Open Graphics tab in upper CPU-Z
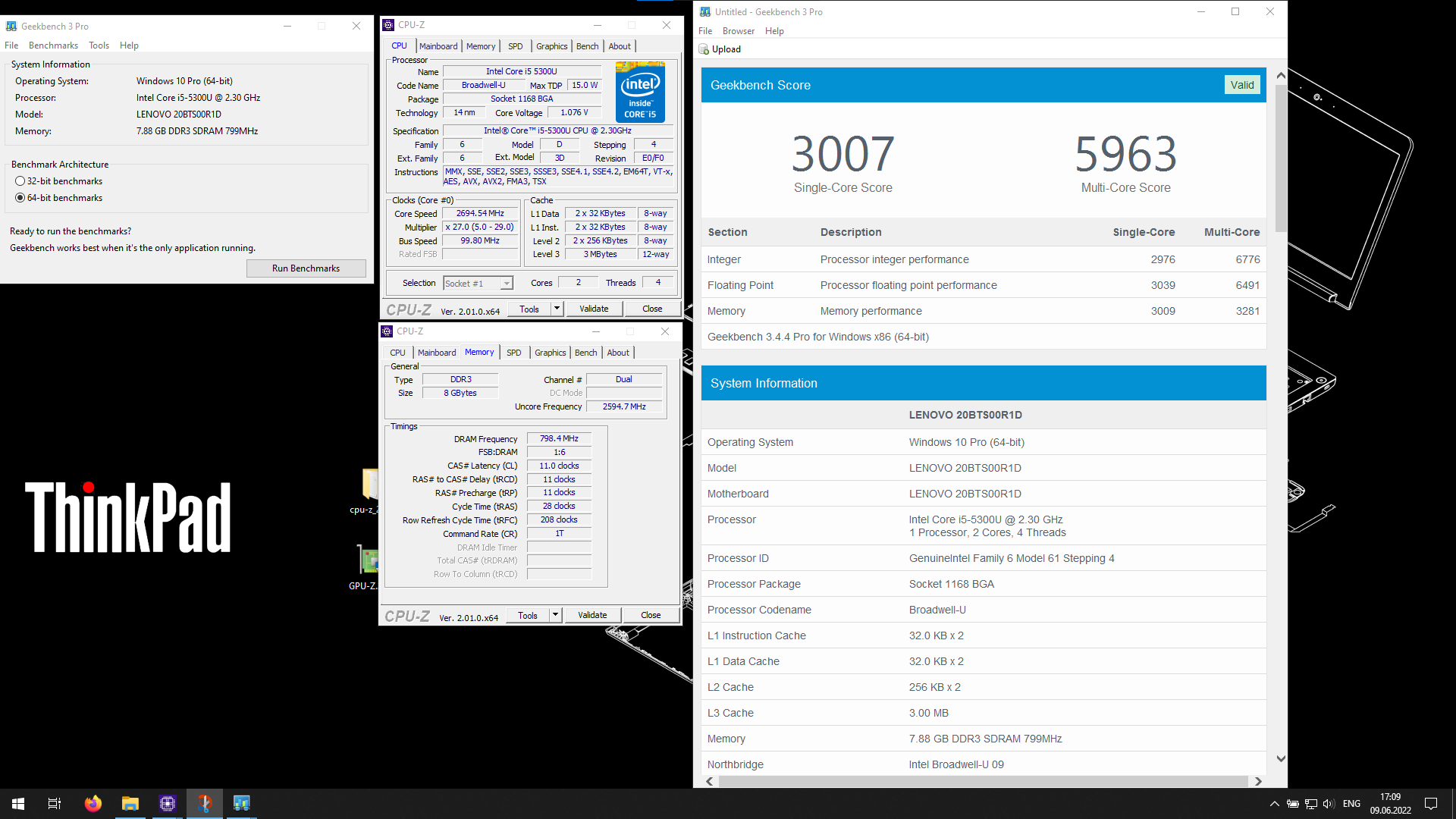Image resolution: width=1456 pixels, height=819 pixels. coord(552,46)
